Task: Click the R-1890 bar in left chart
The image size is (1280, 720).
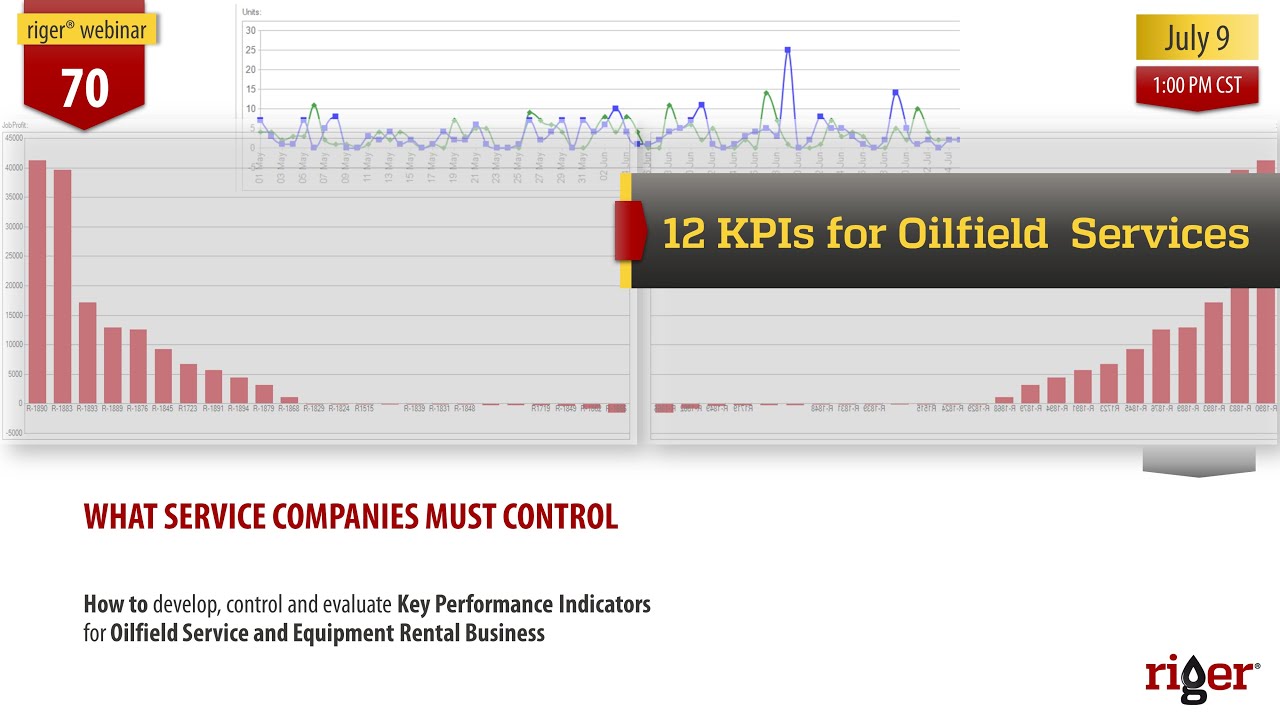Action: click(x=37, y=282)
